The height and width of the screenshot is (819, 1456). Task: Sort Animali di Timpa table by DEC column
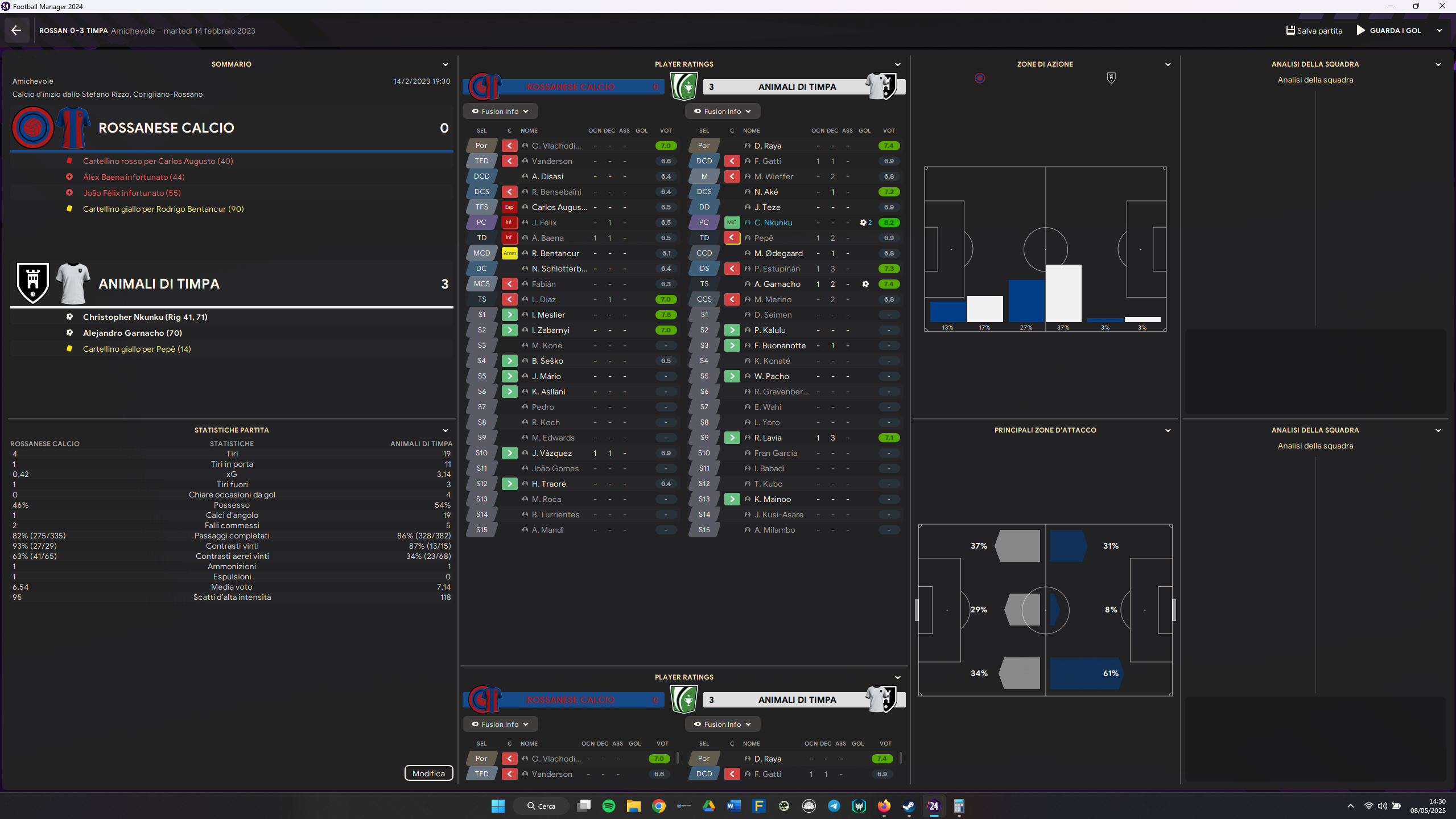point(832,130)
